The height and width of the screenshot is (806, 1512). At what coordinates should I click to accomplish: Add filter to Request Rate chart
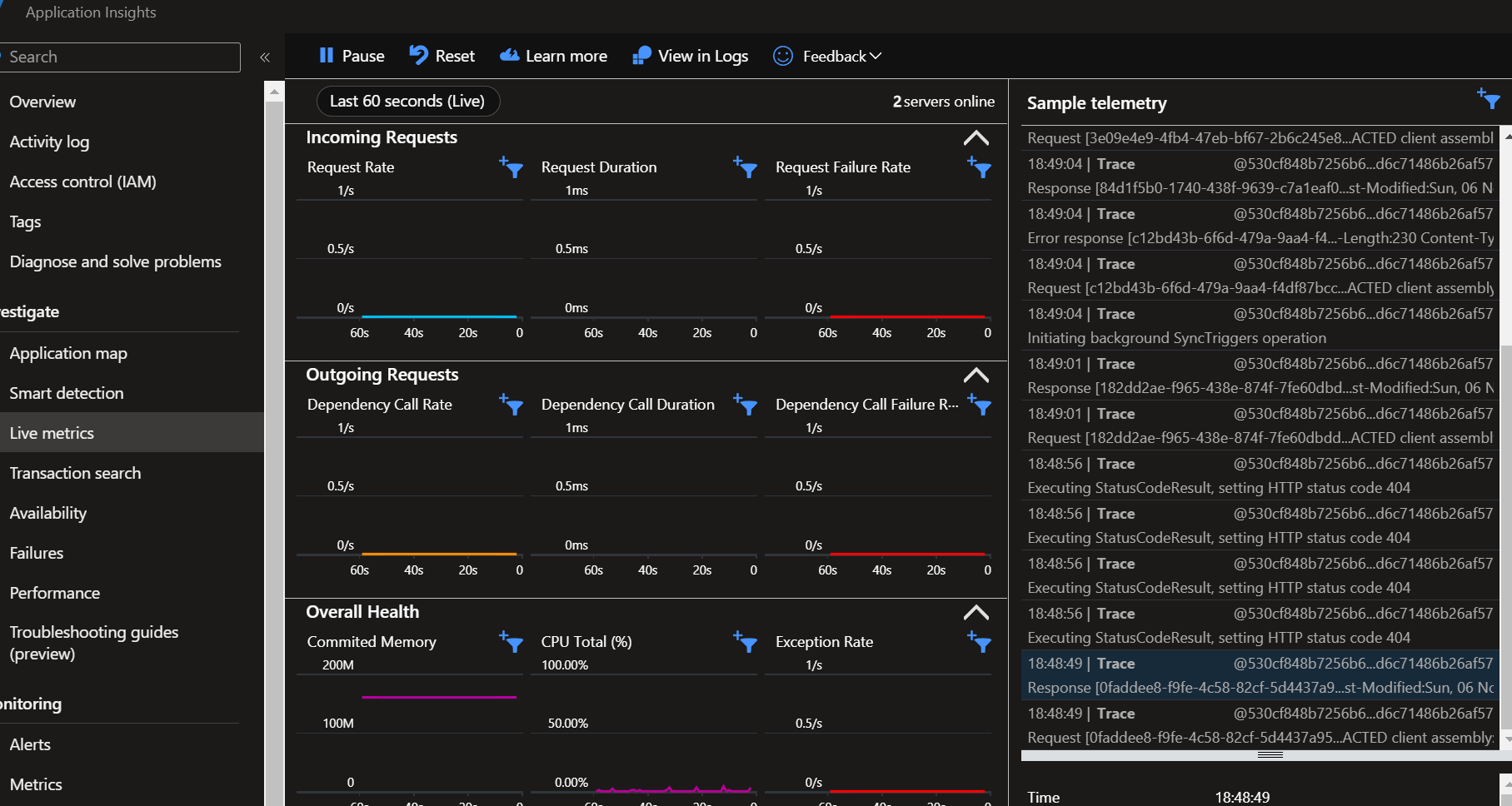pos(511,167)
